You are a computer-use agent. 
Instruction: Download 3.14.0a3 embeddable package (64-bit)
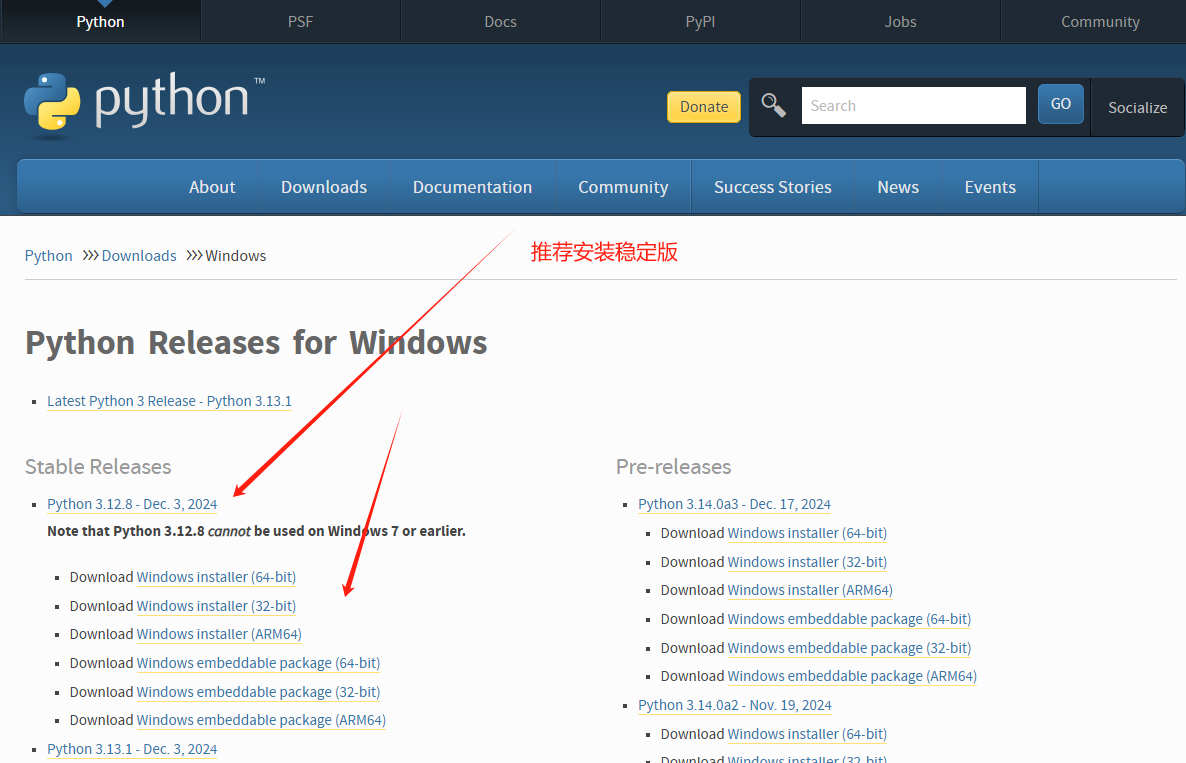pos(849,619)
